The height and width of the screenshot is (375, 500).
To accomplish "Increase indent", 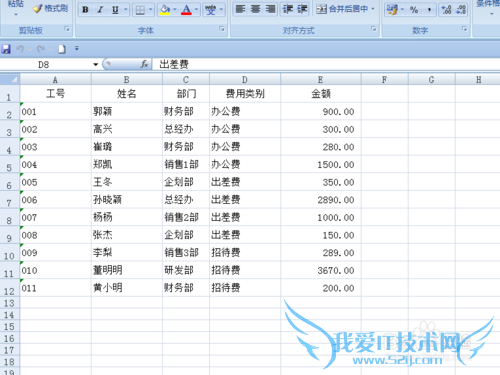I will pyautogui.click(x=302, y=9).
